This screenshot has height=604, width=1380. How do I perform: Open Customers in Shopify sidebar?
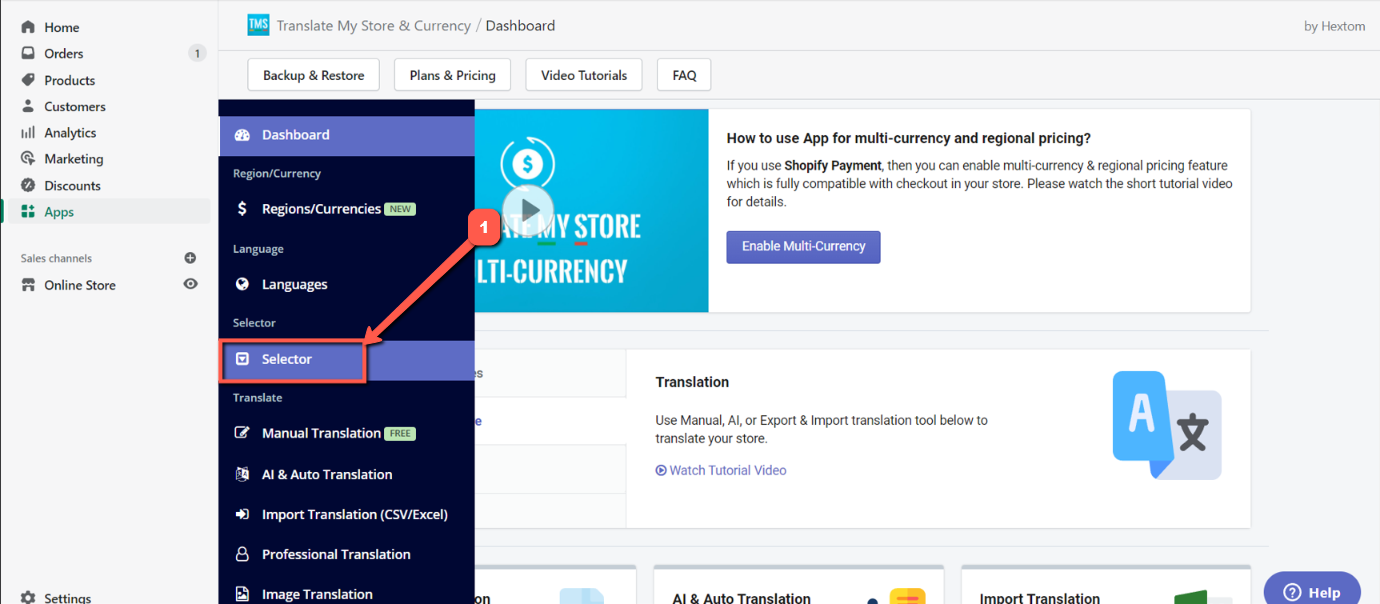pyautogui.click(x=75, y=106)
